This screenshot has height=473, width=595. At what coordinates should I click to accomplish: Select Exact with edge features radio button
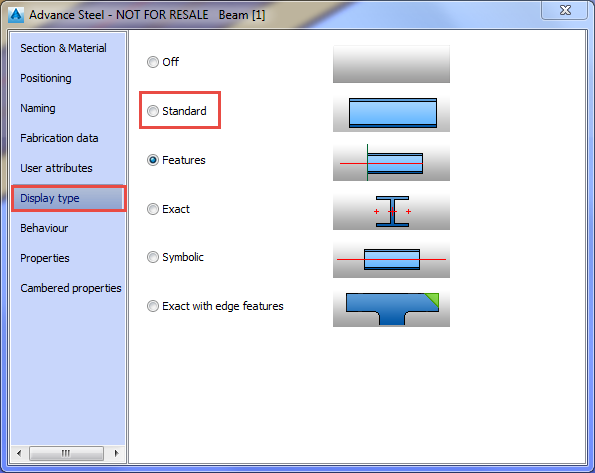pos(153,306)
